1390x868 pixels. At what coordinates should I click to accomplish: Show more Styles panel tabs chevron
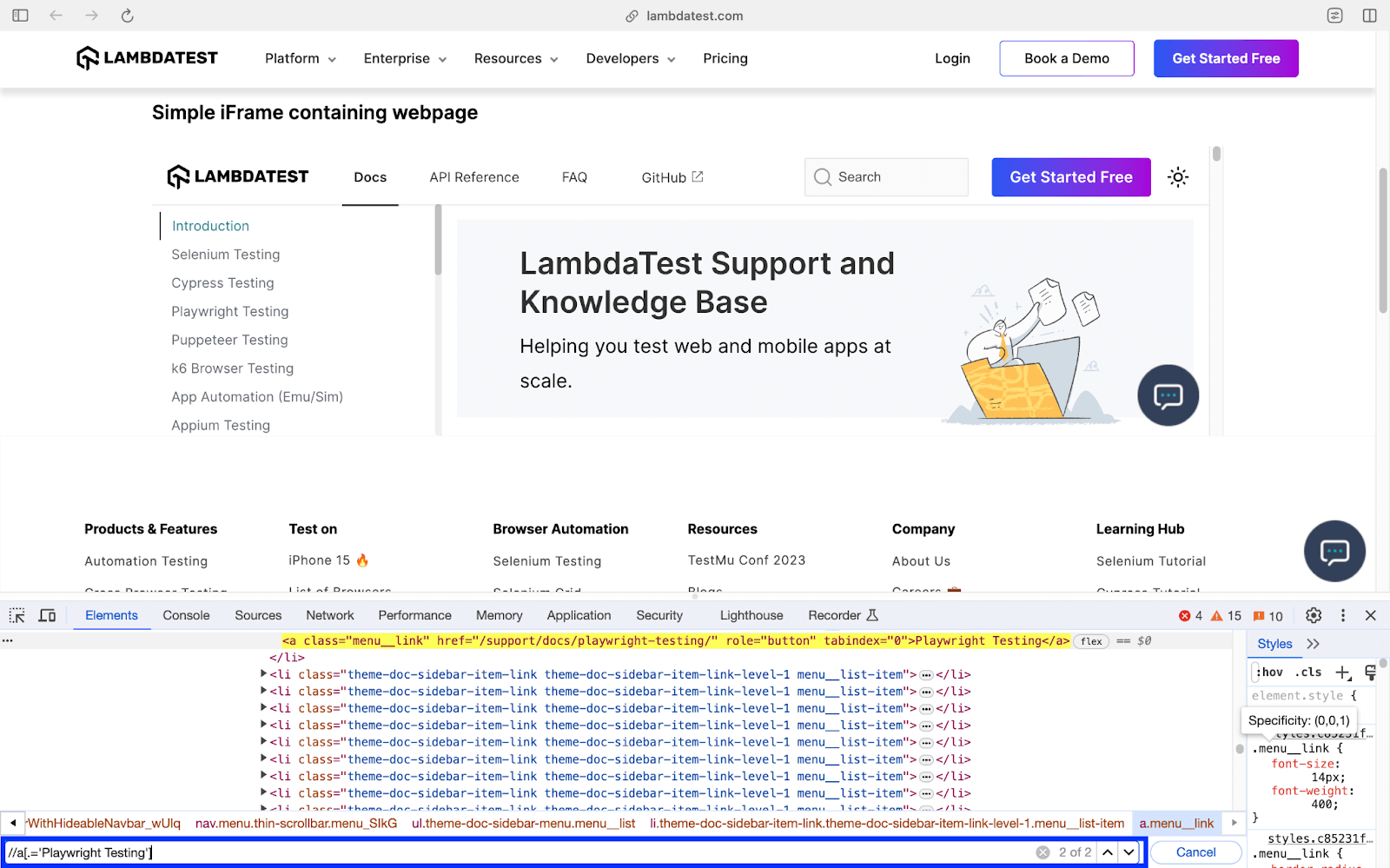[1313, 644]
